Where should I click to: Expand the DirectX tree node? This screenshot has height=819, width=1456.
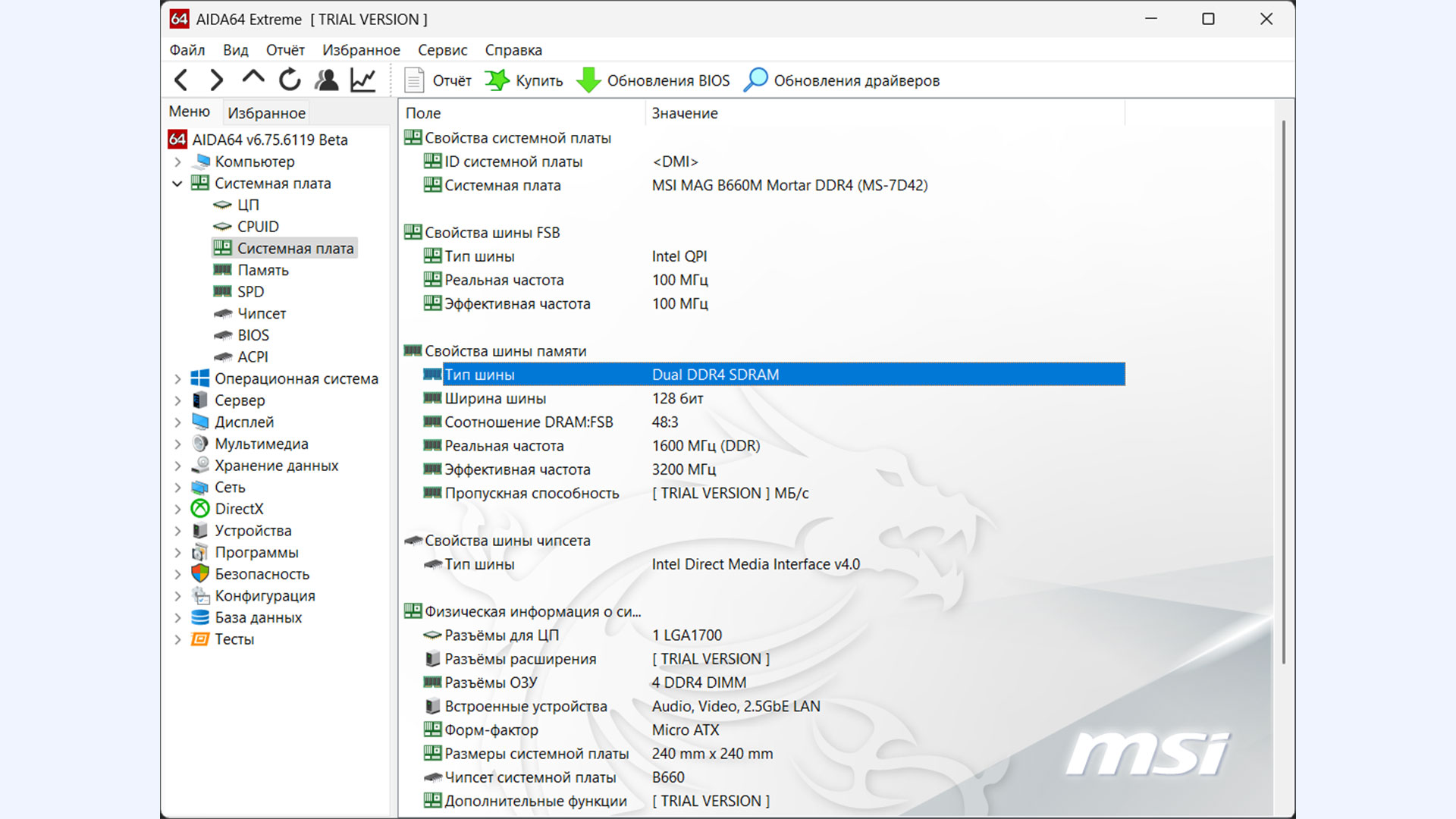177,509
